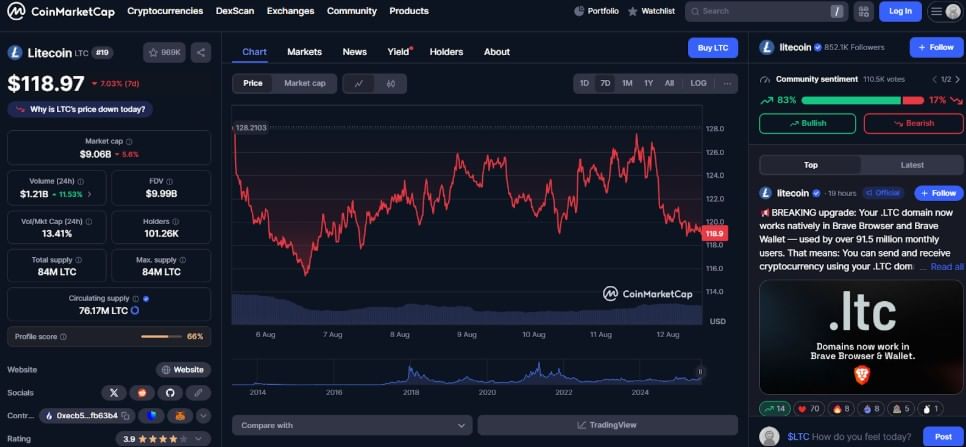Click Why is LTC's price down today

point(80,110)
